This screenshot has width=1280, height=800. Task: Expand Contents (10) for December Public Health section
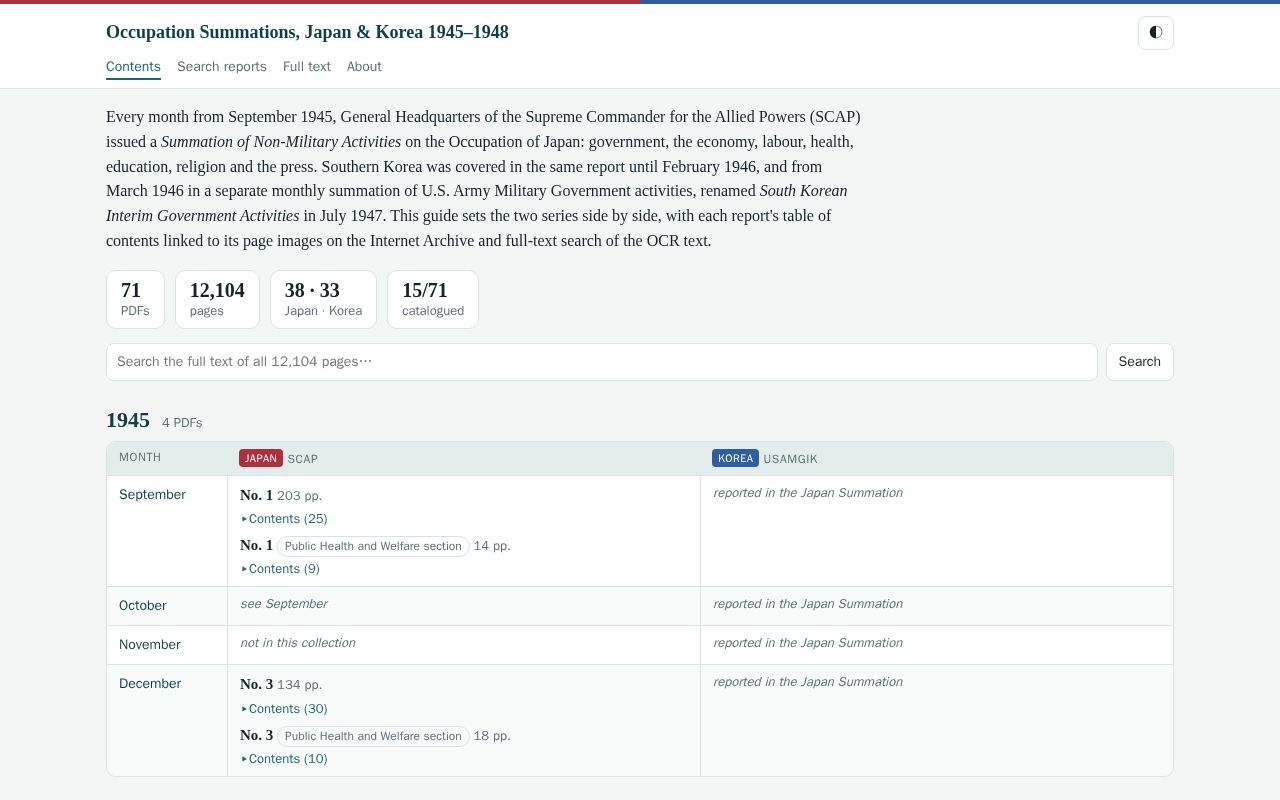coord(285,759)
